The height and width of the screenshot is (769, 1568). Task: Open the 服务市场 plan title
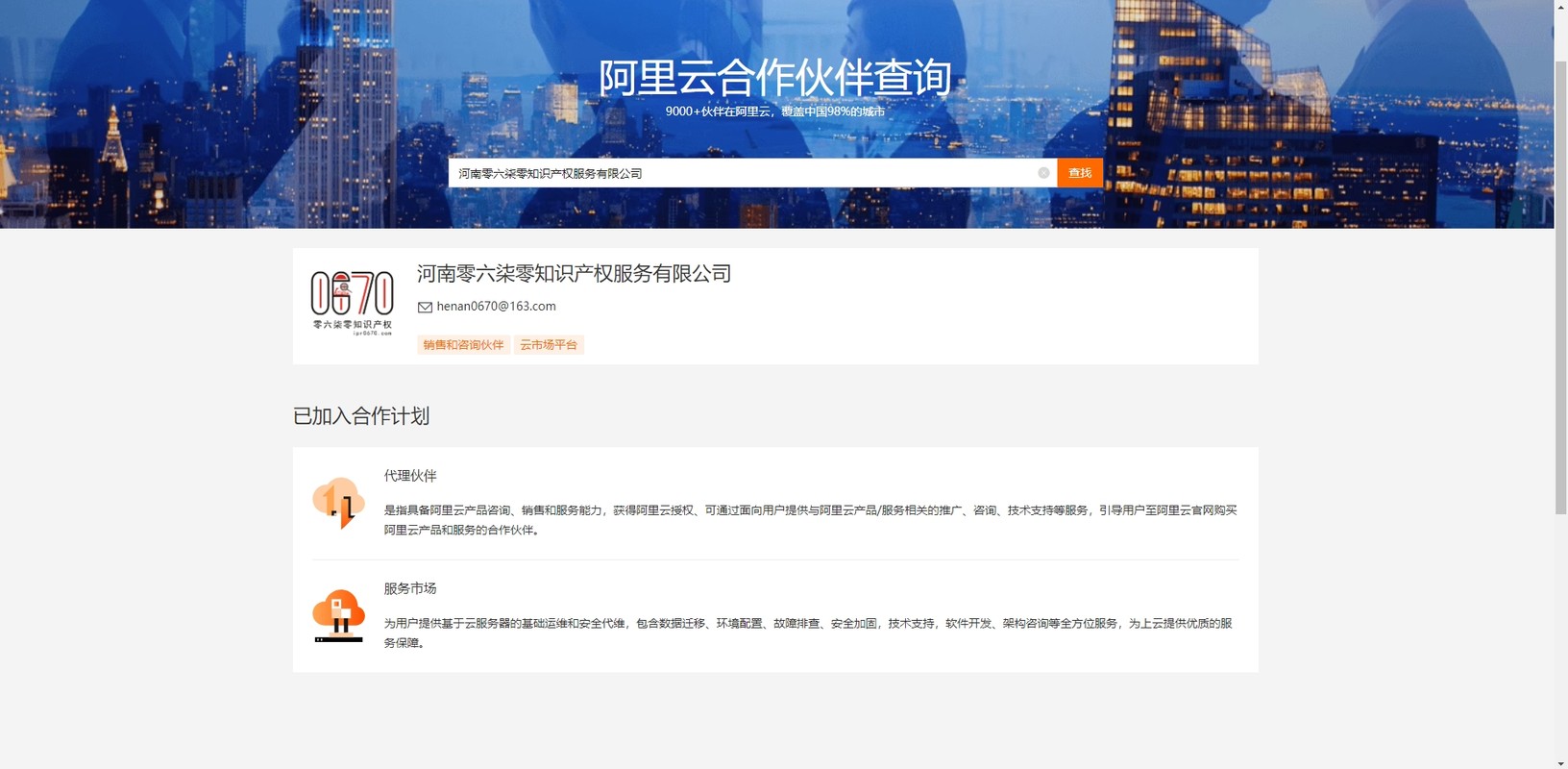tap(410, 588)
